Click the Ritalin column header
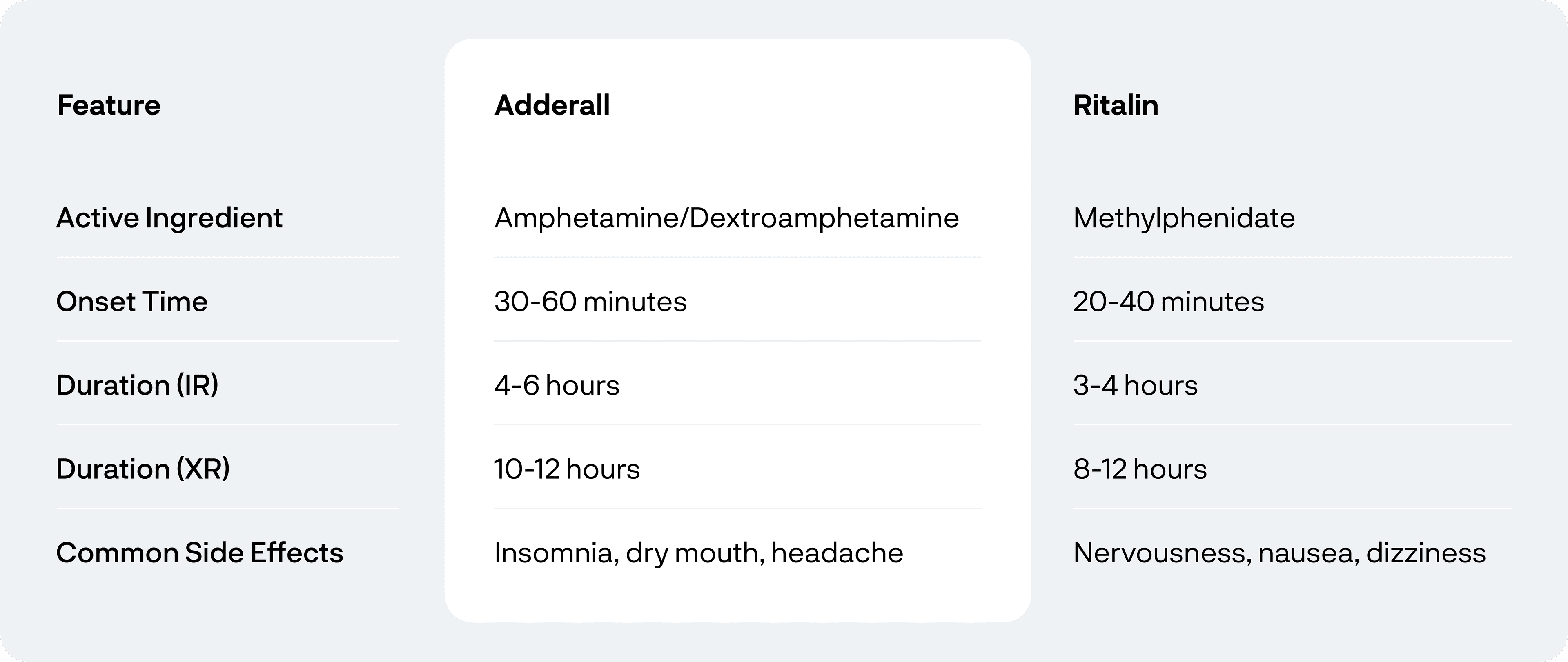This screenshot has height=662, width=1568. 1116,105
